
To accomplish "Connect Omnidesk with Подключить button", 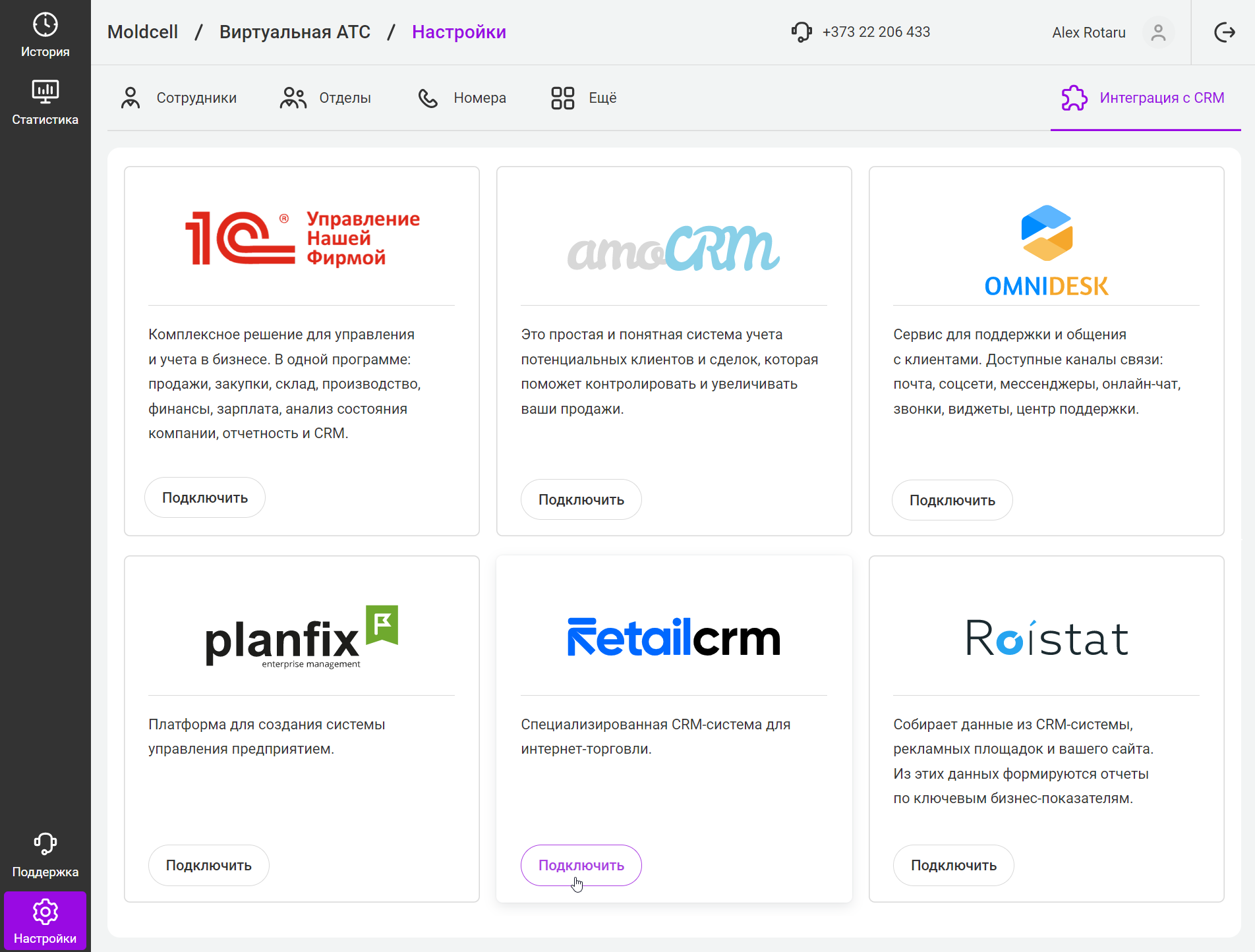I will [x=952, y=500].
